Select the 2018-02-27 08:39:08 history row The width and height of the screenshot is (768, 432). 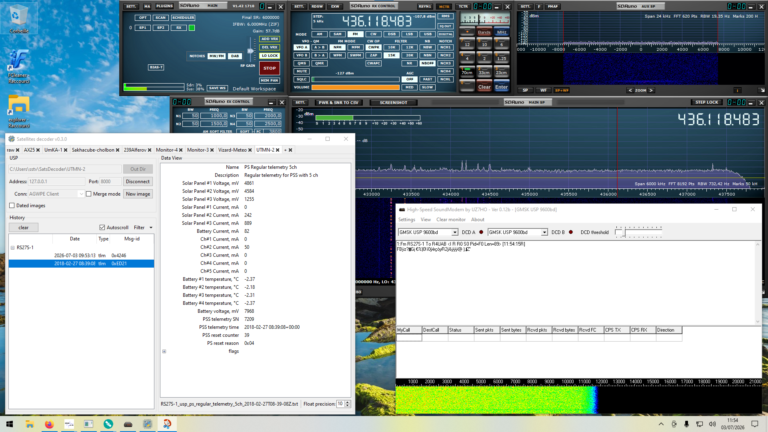[x=81, y=264]
